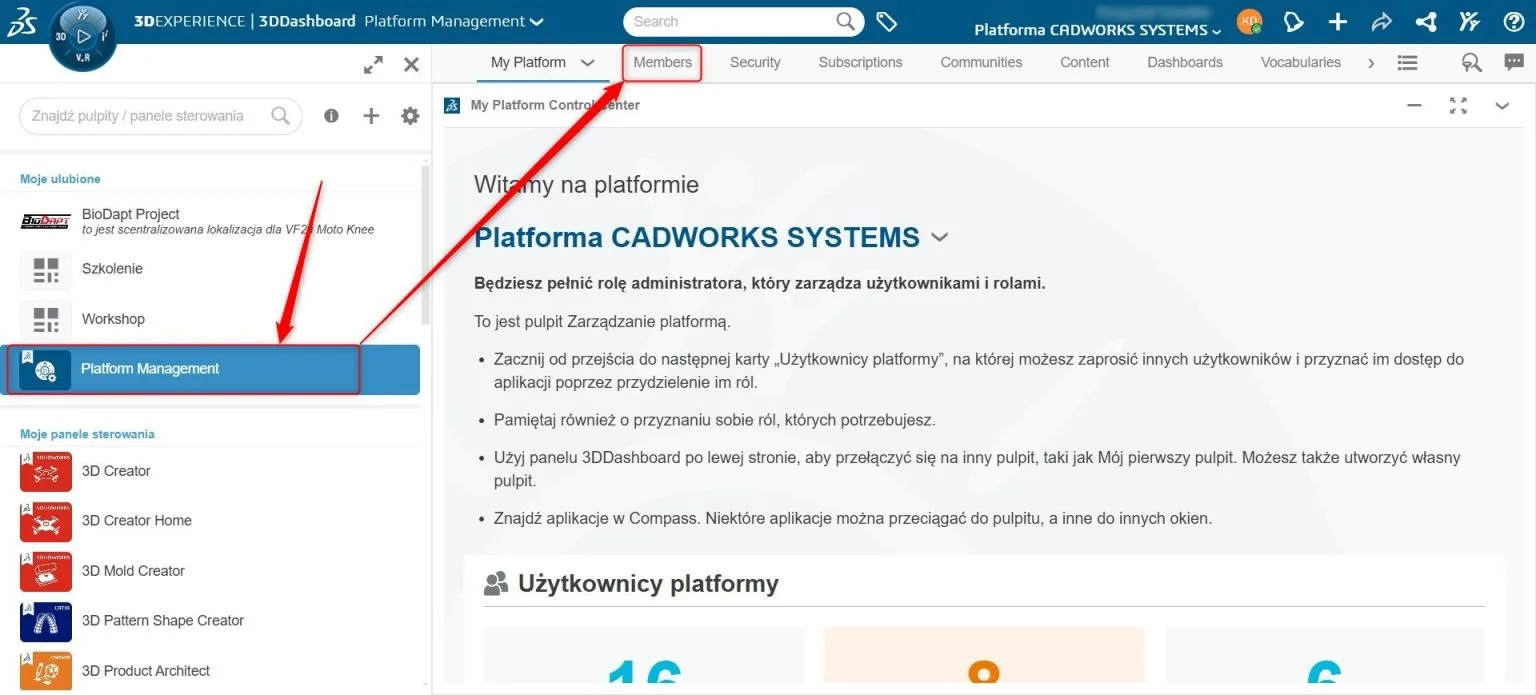Click Moje panele sterowania section header

87,434
